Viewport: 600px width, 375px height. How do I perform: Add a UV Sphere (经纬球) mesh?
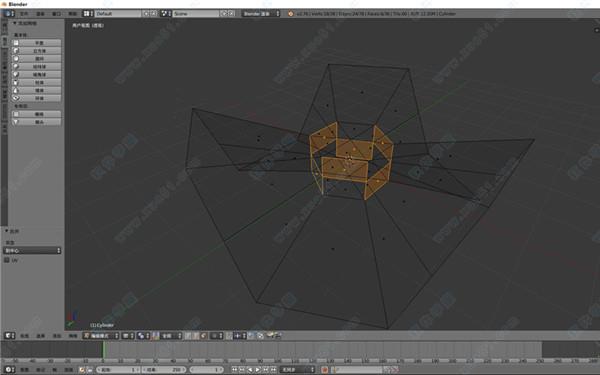click(x=36, y=67)
